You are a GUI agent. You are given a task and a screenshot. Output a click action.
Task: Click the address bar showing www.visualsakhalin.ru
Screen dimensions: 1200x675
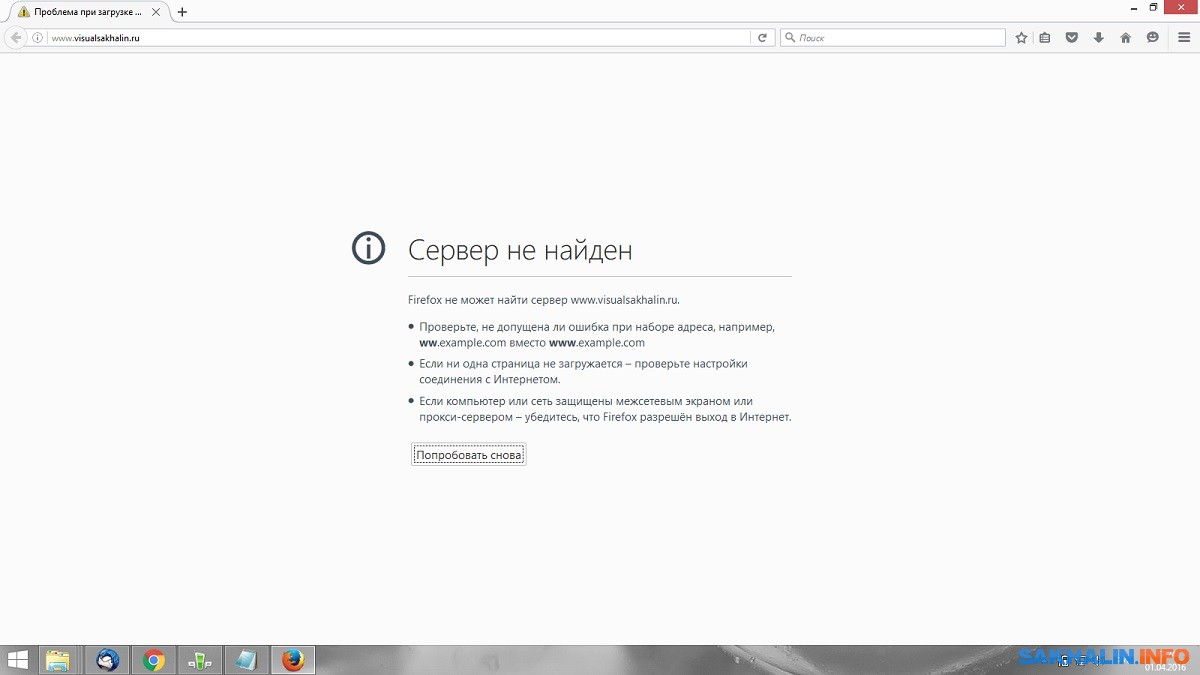tap(398, 38)
